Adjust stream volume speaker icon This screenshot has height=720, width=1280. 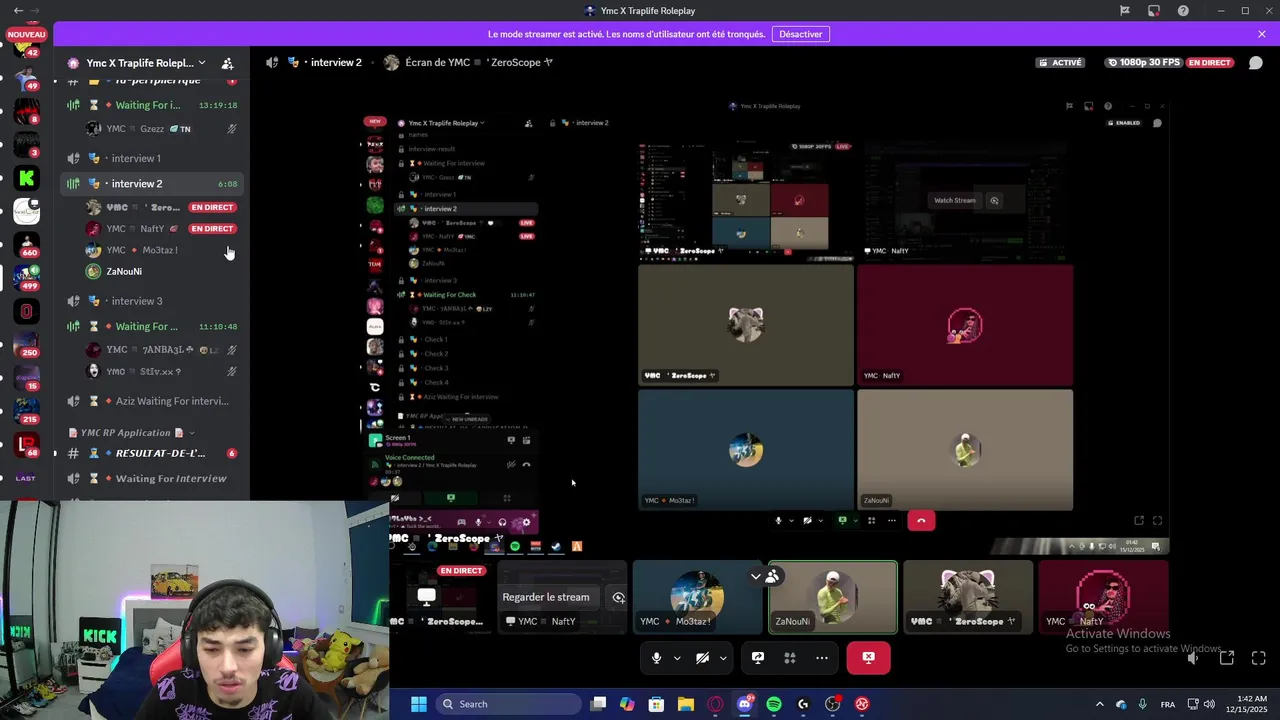pyautogui.click(x=1193, y=658)
